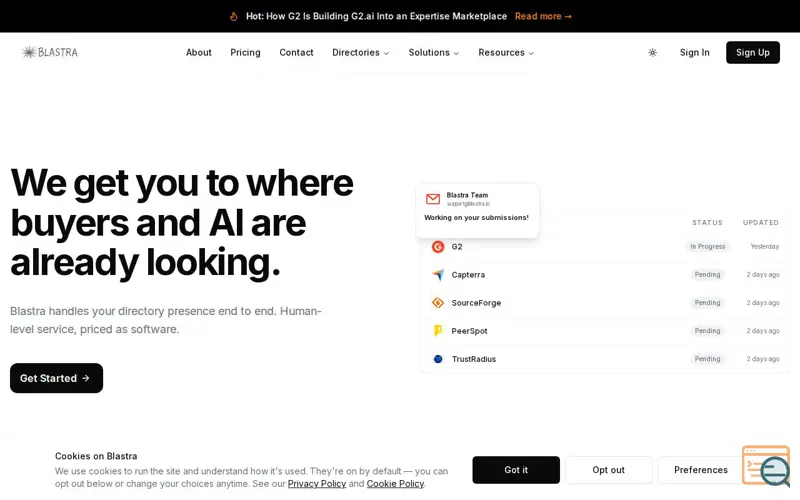Click the Blastra logo in the header
The image size is (800, 500).
[x=49, y=52]
